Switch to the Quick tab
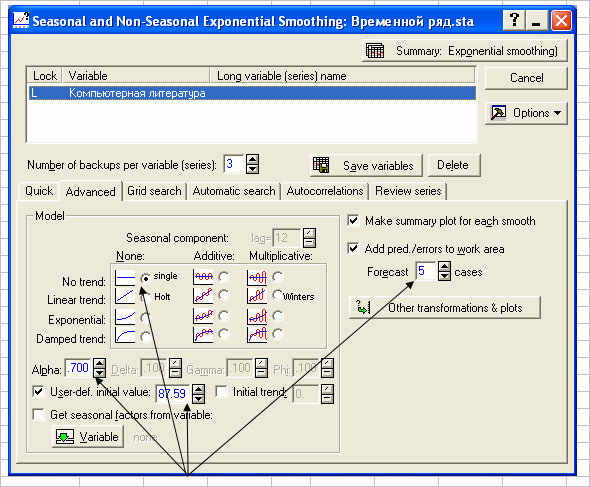Image resolution: width=590 pixels, height=487 pixels. click(39, 191)
